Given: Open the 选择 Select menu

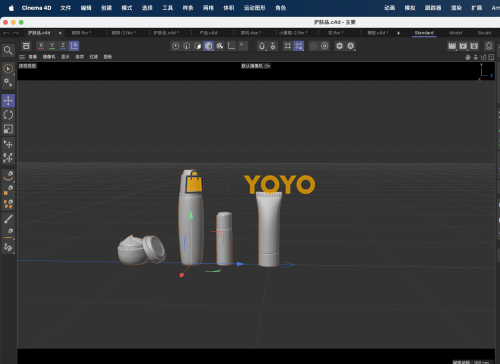Looking at the screenshot, I should [x=147, y=8].
